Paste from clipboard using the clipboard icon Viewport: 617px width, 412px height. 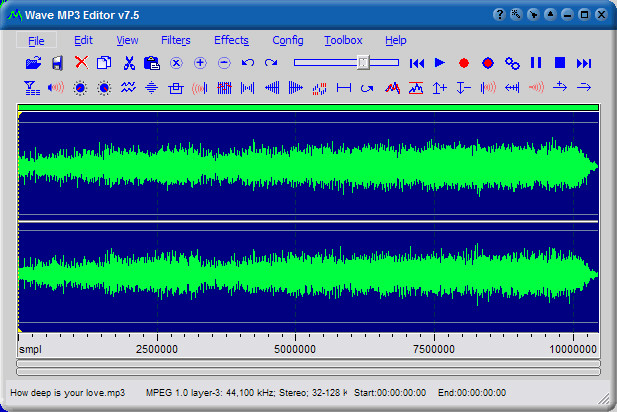(152, 63)
